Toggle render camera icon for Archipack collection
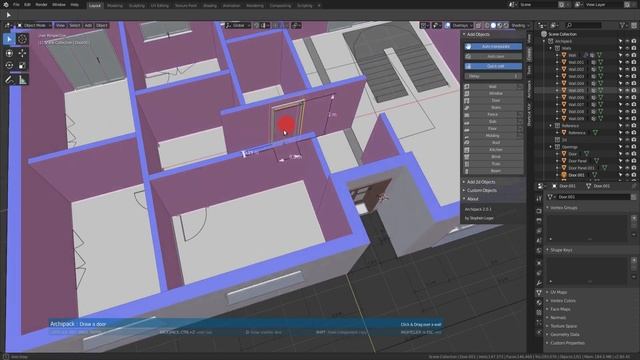The width and height of the screenshot is (640, 360). click(634, 41)
